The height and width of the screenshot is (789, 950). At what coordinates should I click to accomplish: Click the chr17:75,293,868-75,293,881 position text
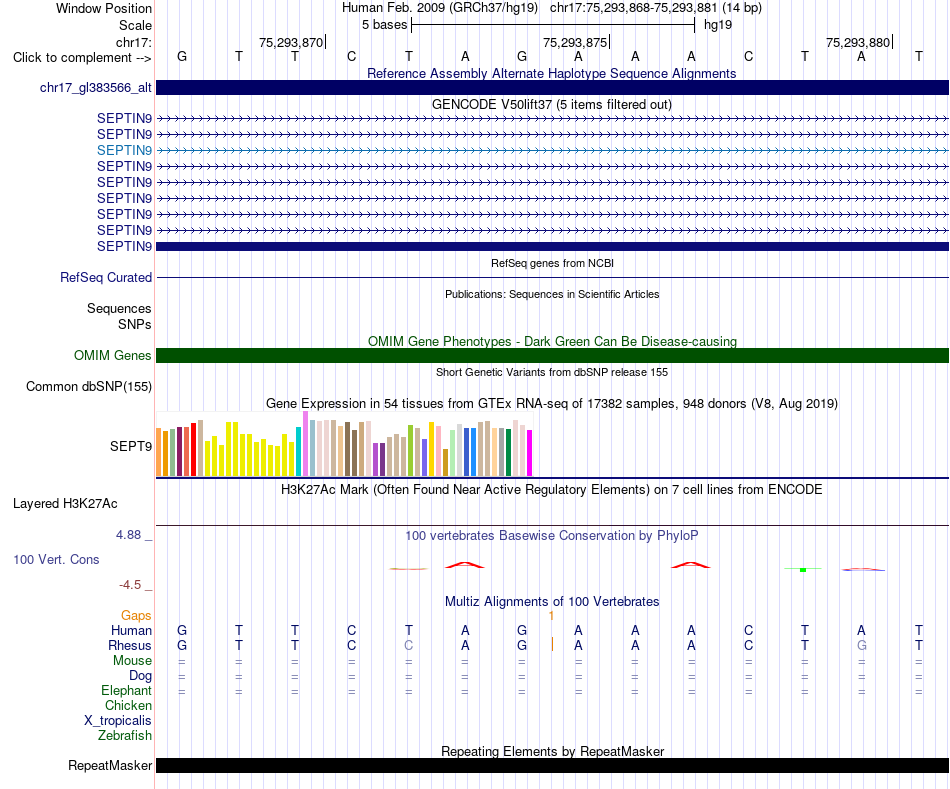(633, 8)
